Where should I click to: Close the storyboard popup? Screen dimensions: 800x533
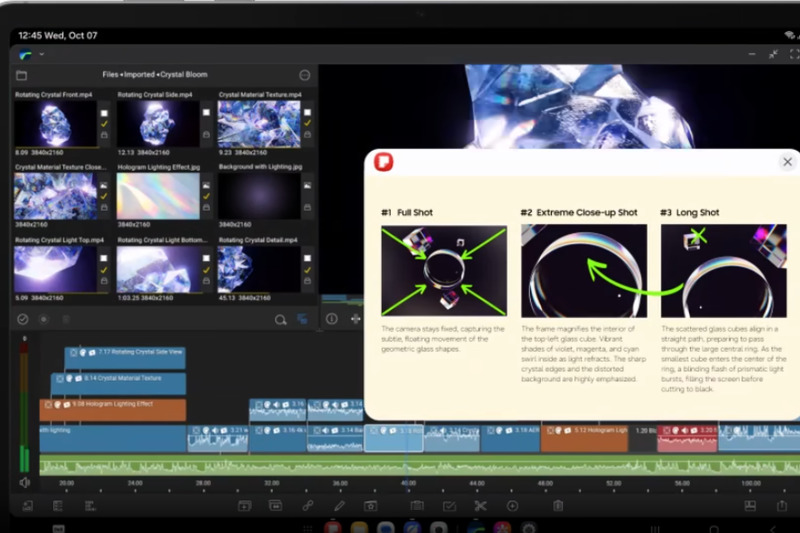787,162
